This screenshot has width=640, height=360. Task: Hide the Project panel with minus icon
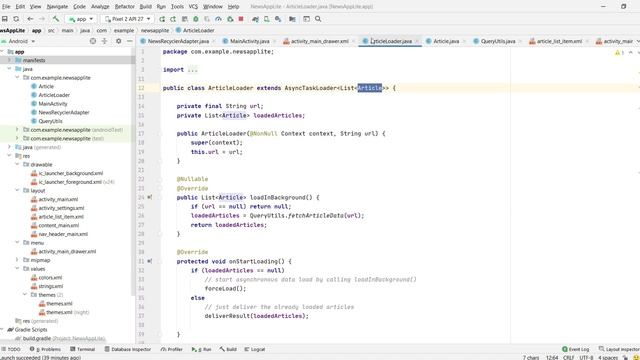pyautogui.click(x=129, y=41)
